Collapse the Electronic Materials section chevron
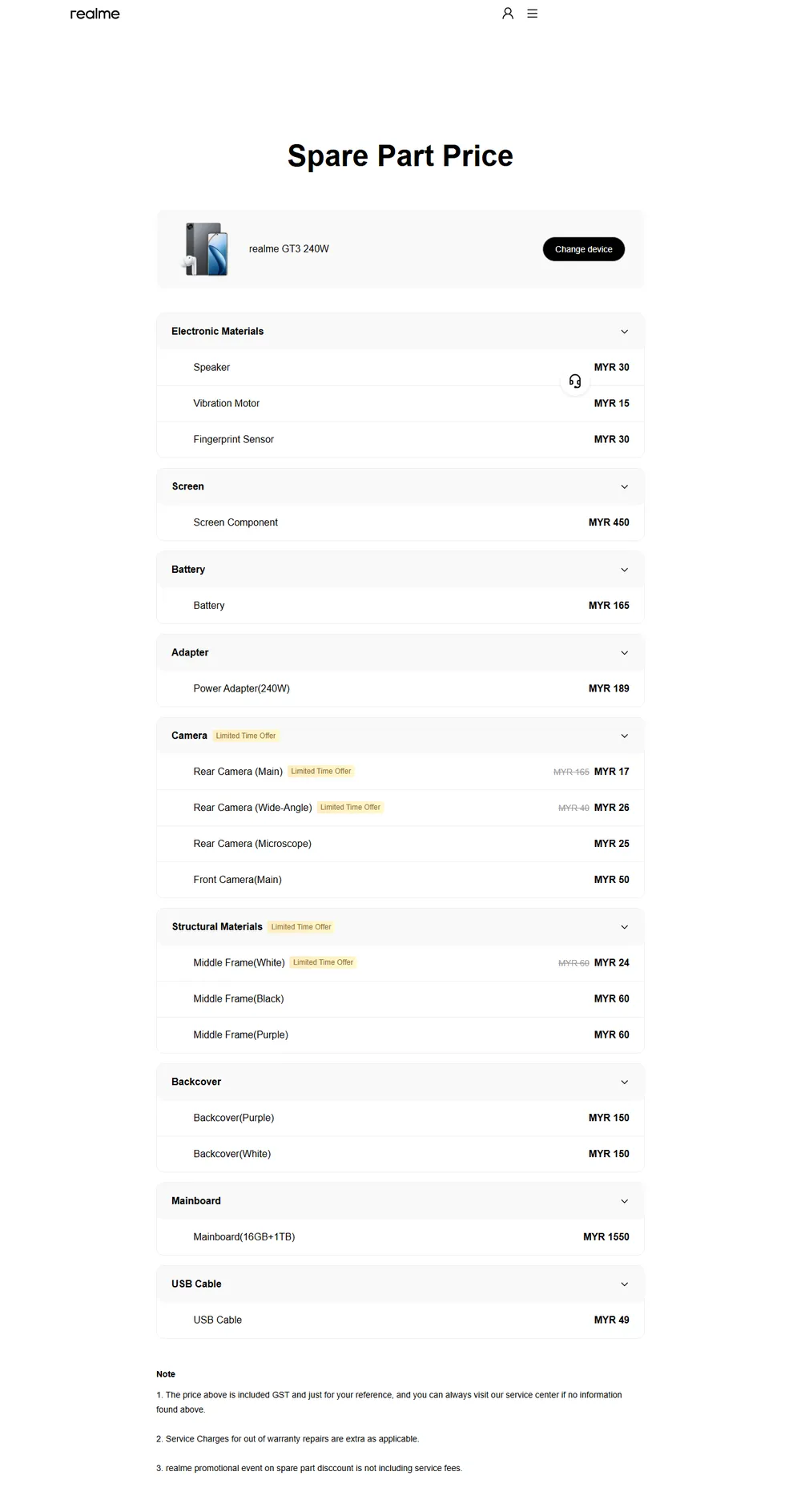This screenshot has height=1512, width=801. pyautogui.click(x=625, y=332)
